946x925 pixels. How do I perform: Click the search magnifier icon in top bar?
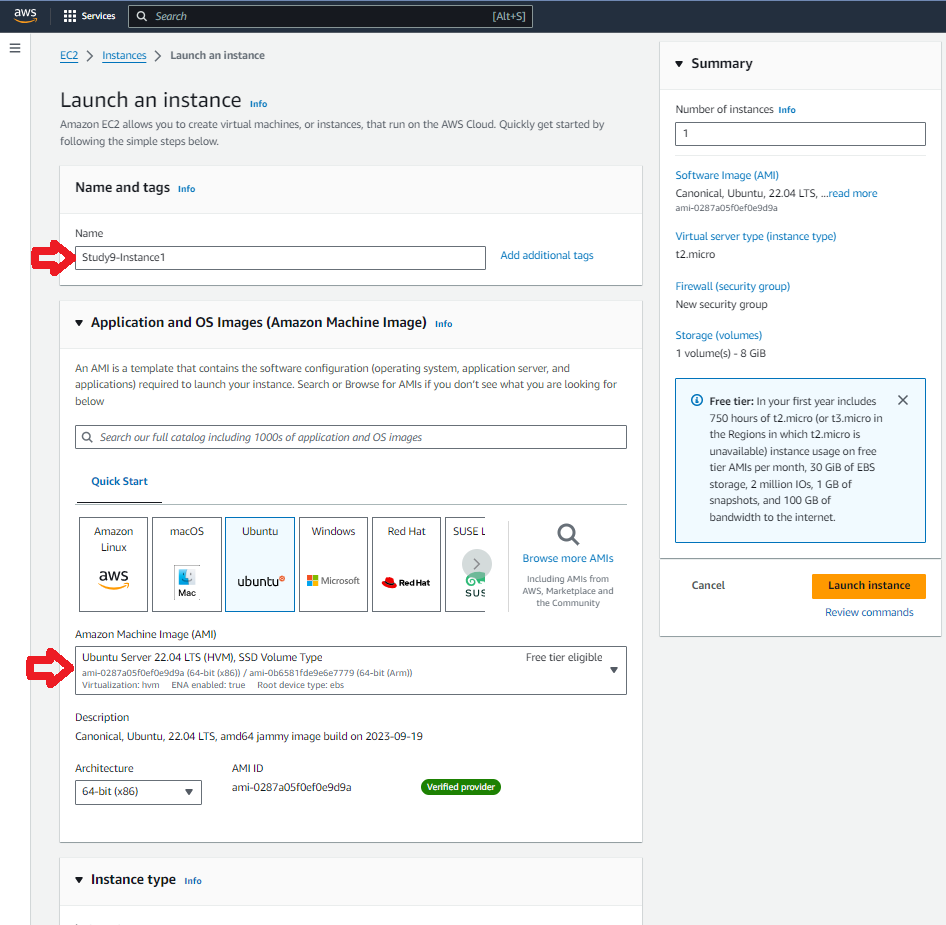tap(142, 16)
